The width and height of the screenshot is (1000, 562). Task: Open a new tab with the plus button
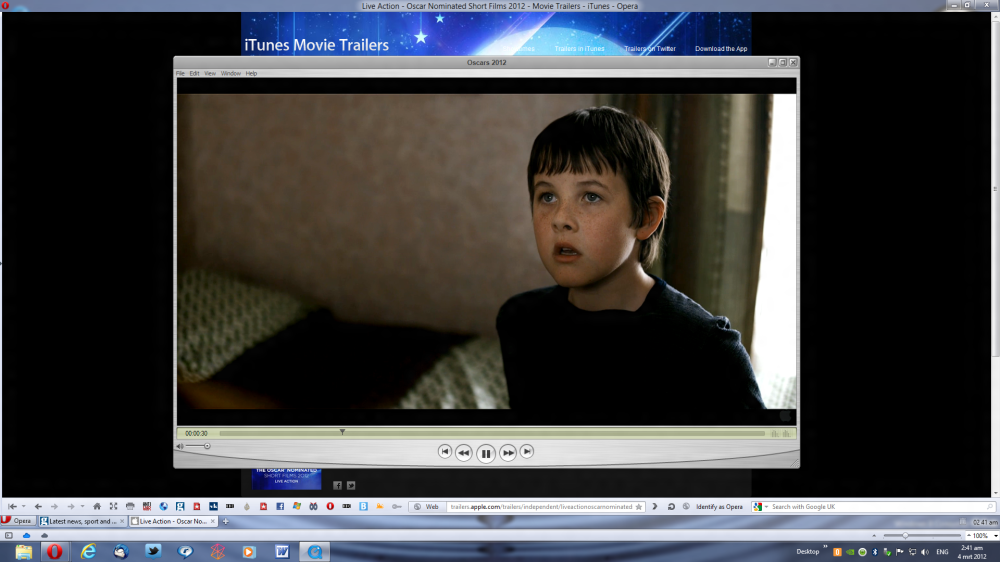pos(226,521)
